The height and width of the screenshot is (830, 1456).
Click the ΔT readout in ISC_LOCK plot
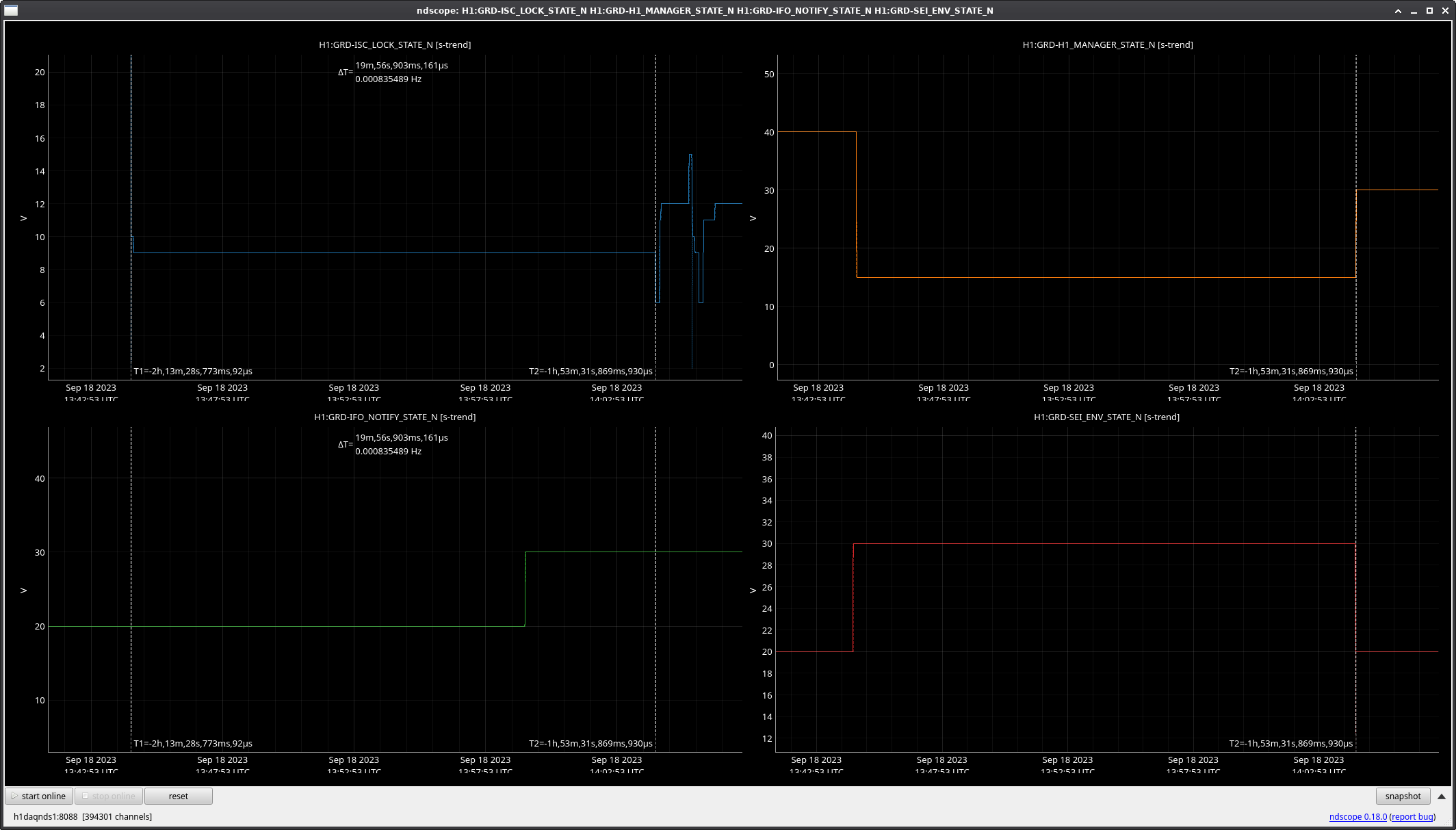pos(393,72)
